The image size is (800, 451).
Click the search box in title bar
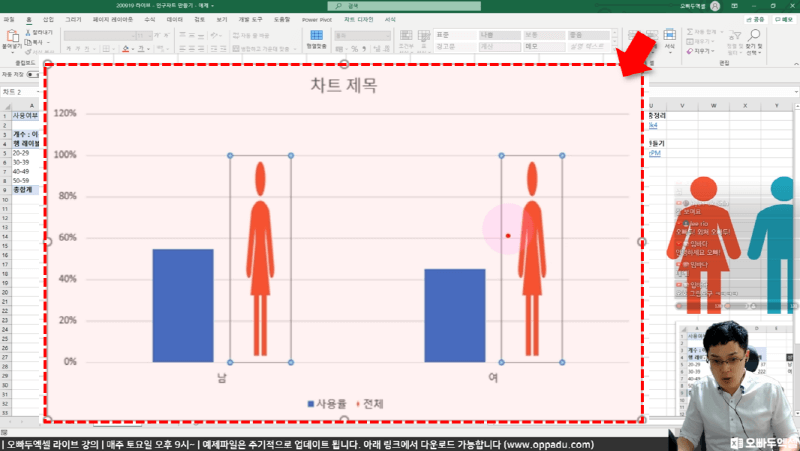pyautogui.click(x=404, y=6)
